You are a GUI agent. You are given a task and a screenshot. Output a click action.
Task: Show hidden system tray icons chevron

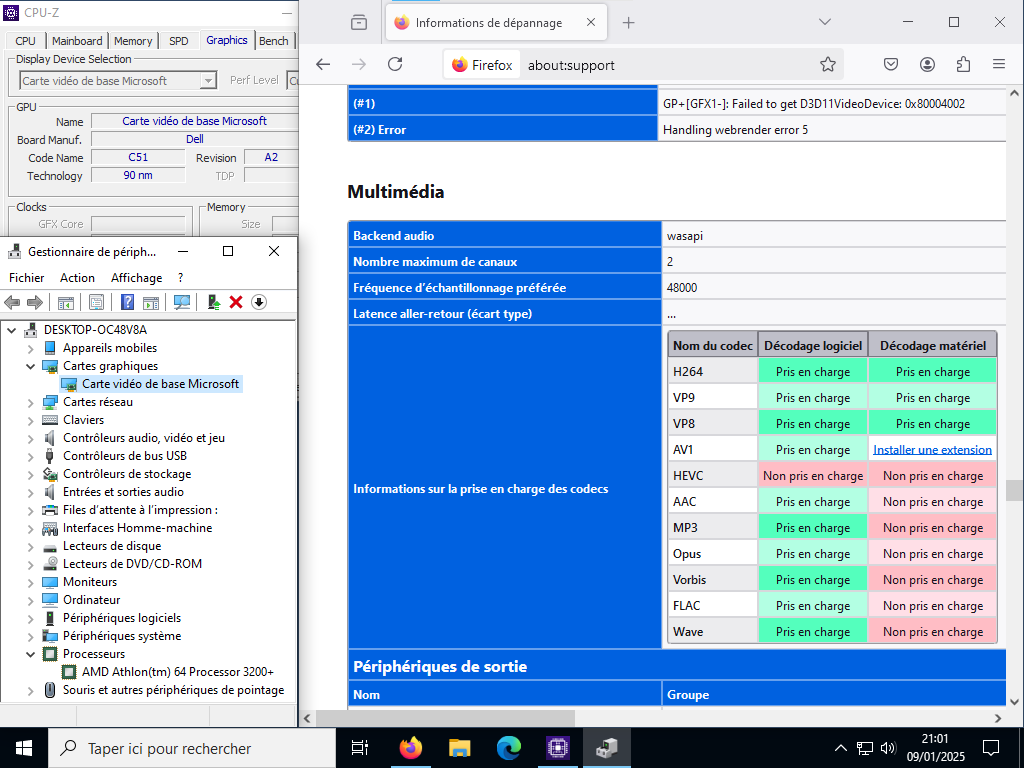click(x=840, y=748)
